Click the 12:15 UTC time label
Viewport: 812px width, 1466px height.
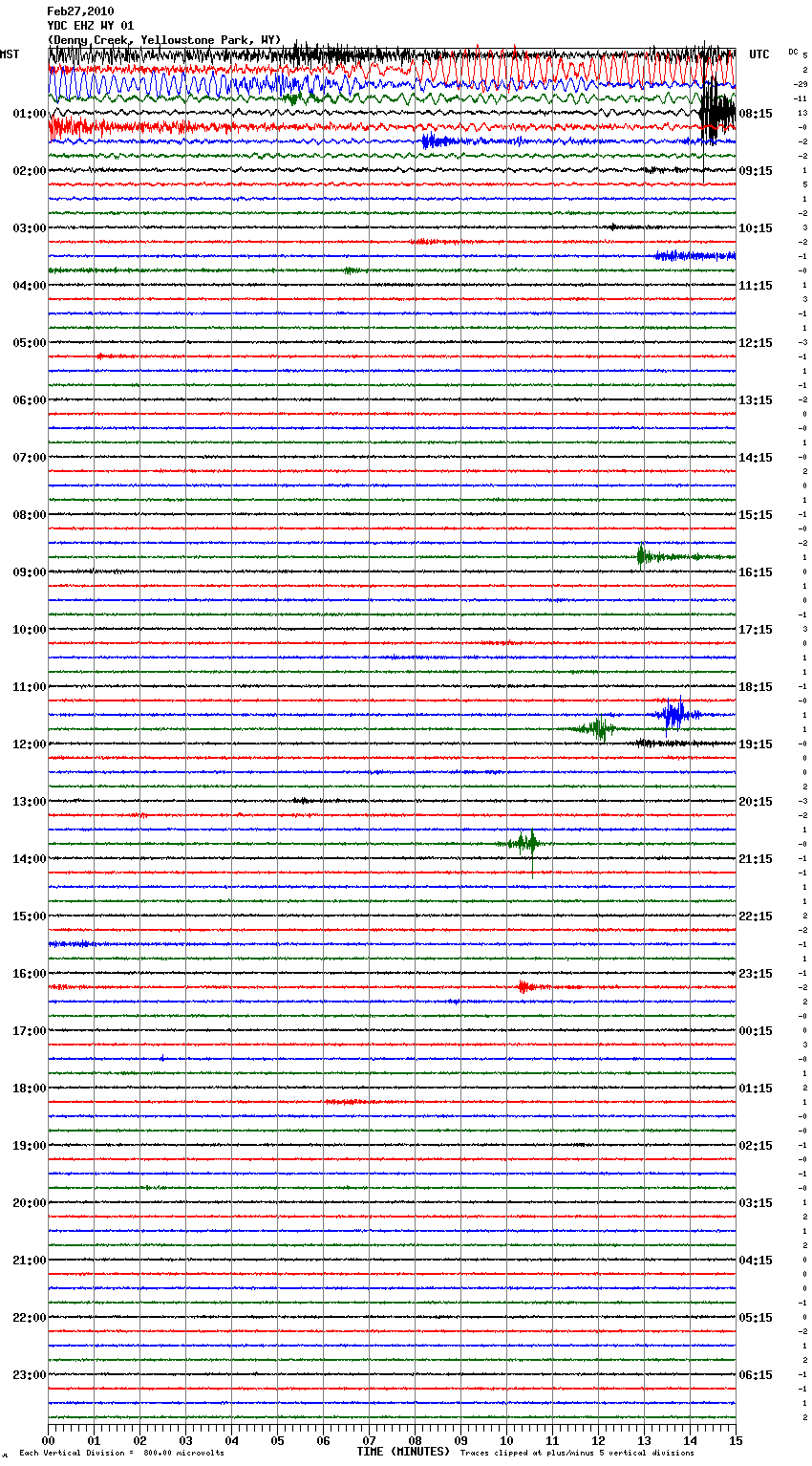(756, 343)
